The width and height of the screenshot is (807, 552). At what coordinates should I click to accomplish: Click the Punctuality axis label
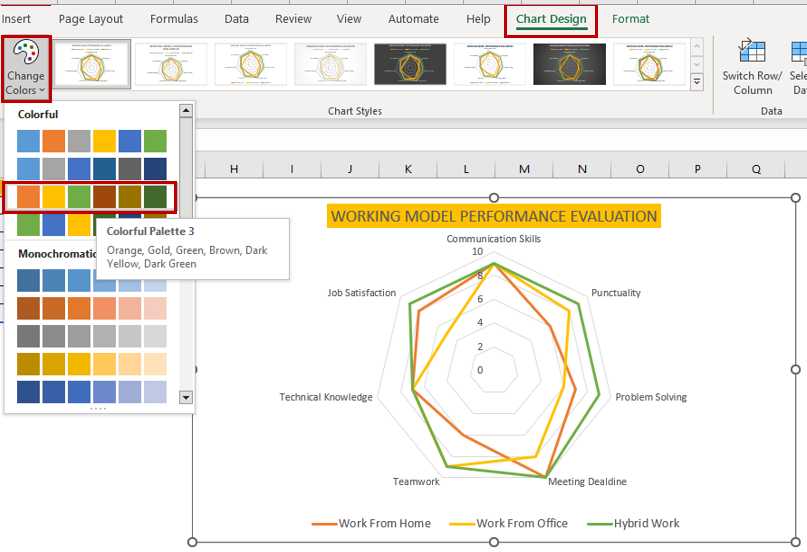[616, 293]
